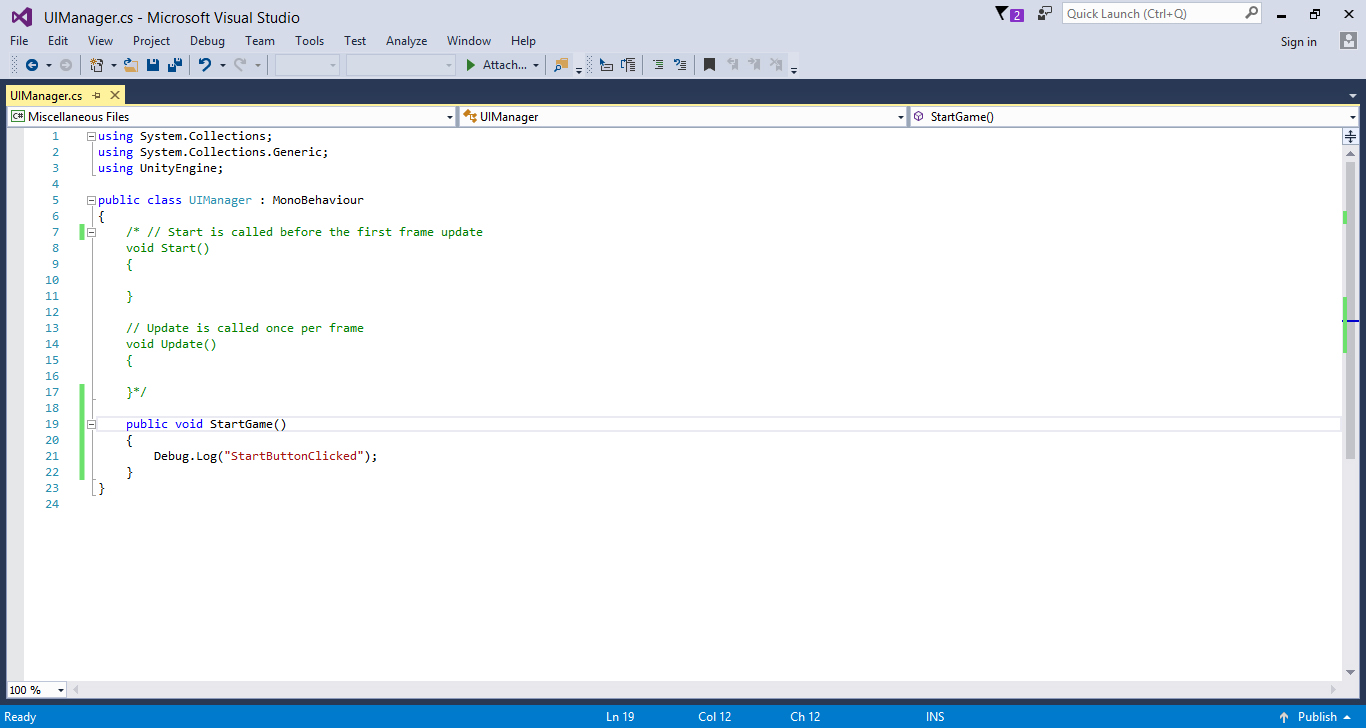Viewport: 1366px width, 728px height.
Task: Undo the last edit with toolbar icon
Action: (205, 65)
